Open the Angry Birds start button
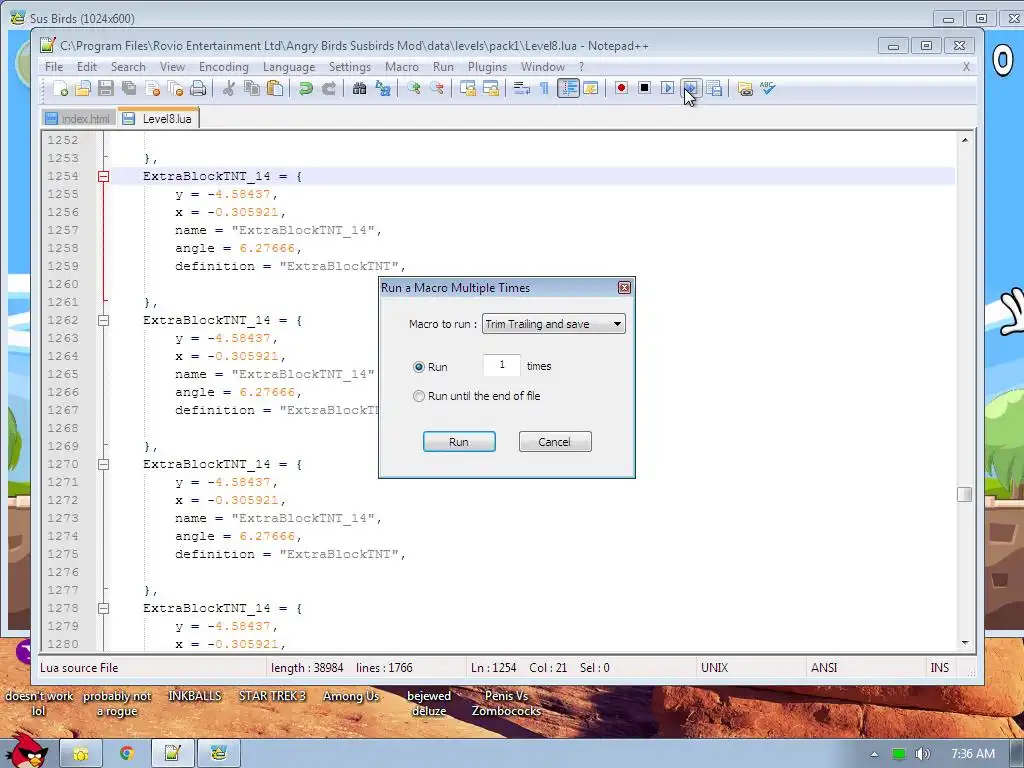Viewport: 1024px width, 768px height. 26,750
